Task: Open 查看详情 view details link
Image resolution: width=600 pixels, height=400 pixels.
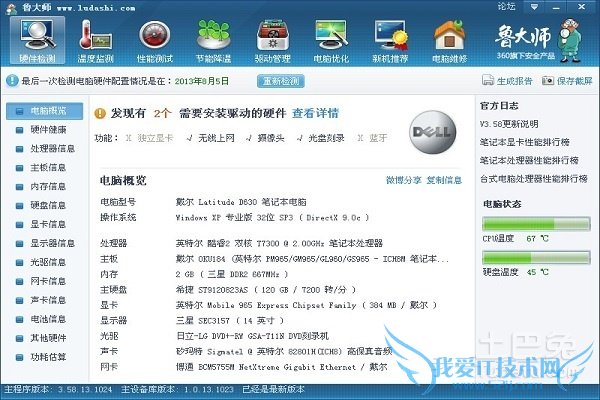Action: pos(315,113)
